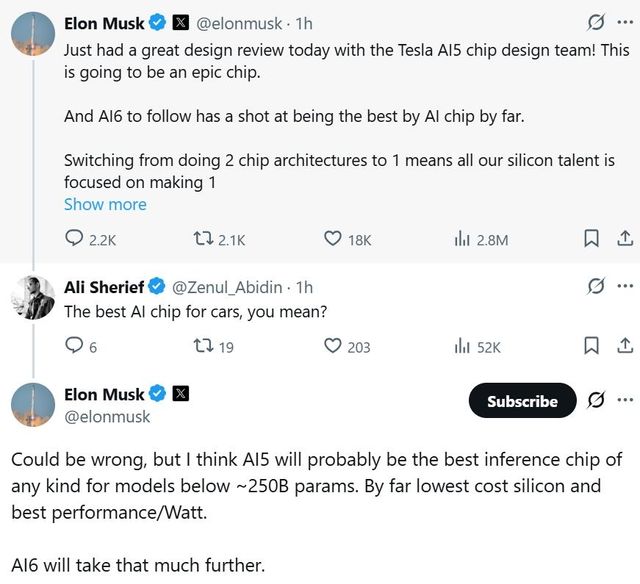
Task: Bookmark Elon Musk's top post
Action: [x=591, y=239]
